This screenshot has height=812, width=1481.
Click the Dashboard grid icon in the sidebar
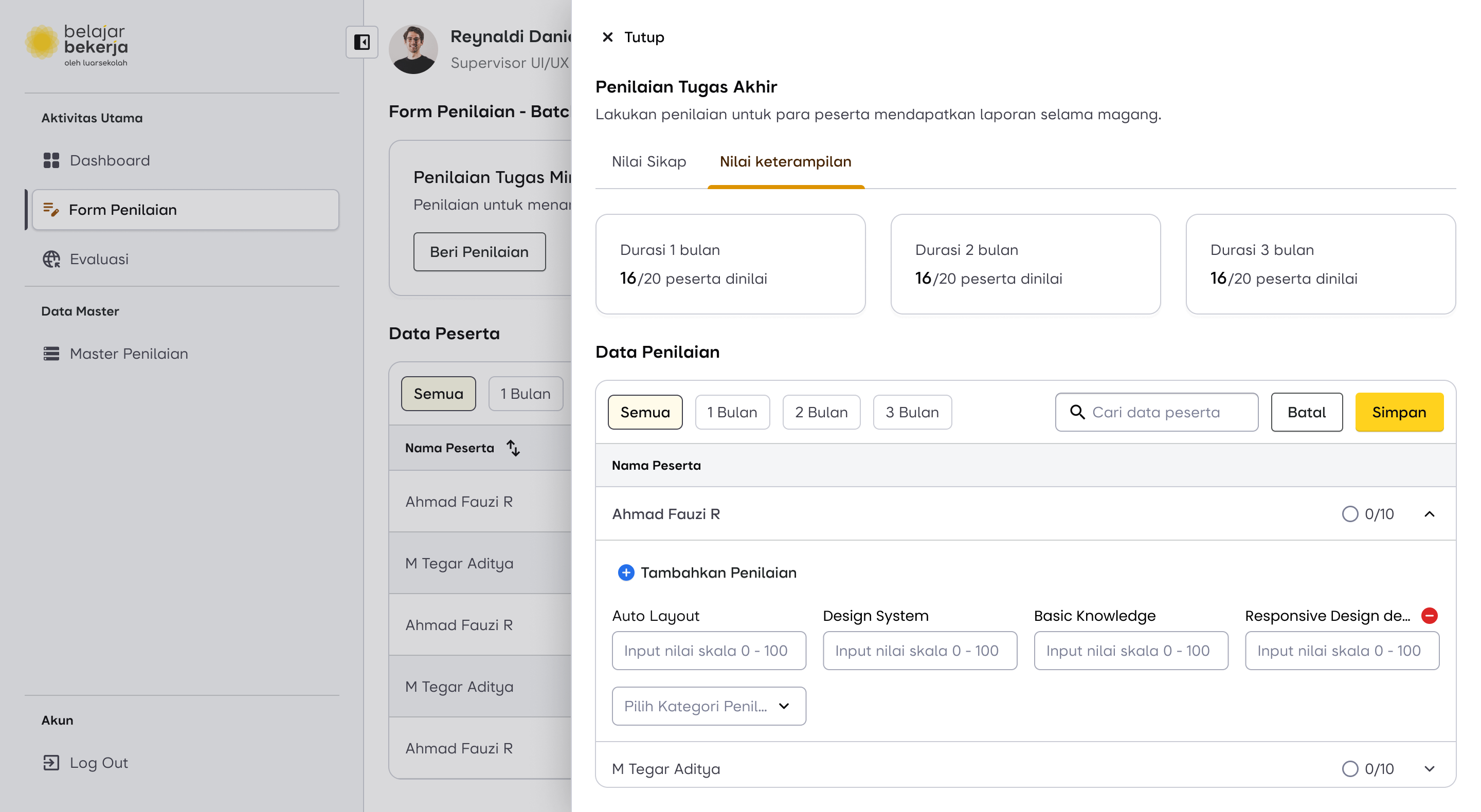point(51,160)
